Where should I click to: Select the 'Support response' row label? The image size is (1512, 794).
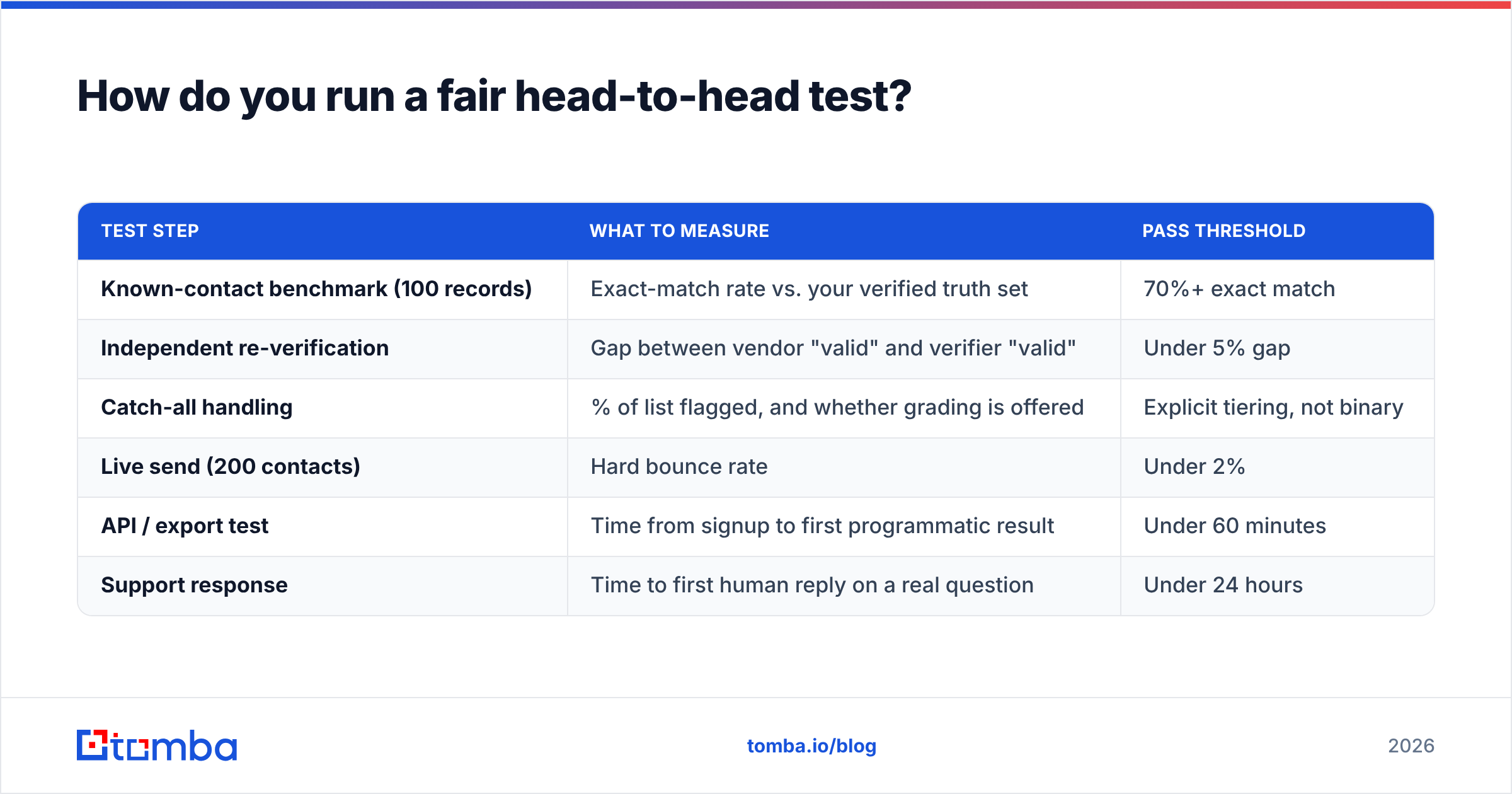pos(194,585)
